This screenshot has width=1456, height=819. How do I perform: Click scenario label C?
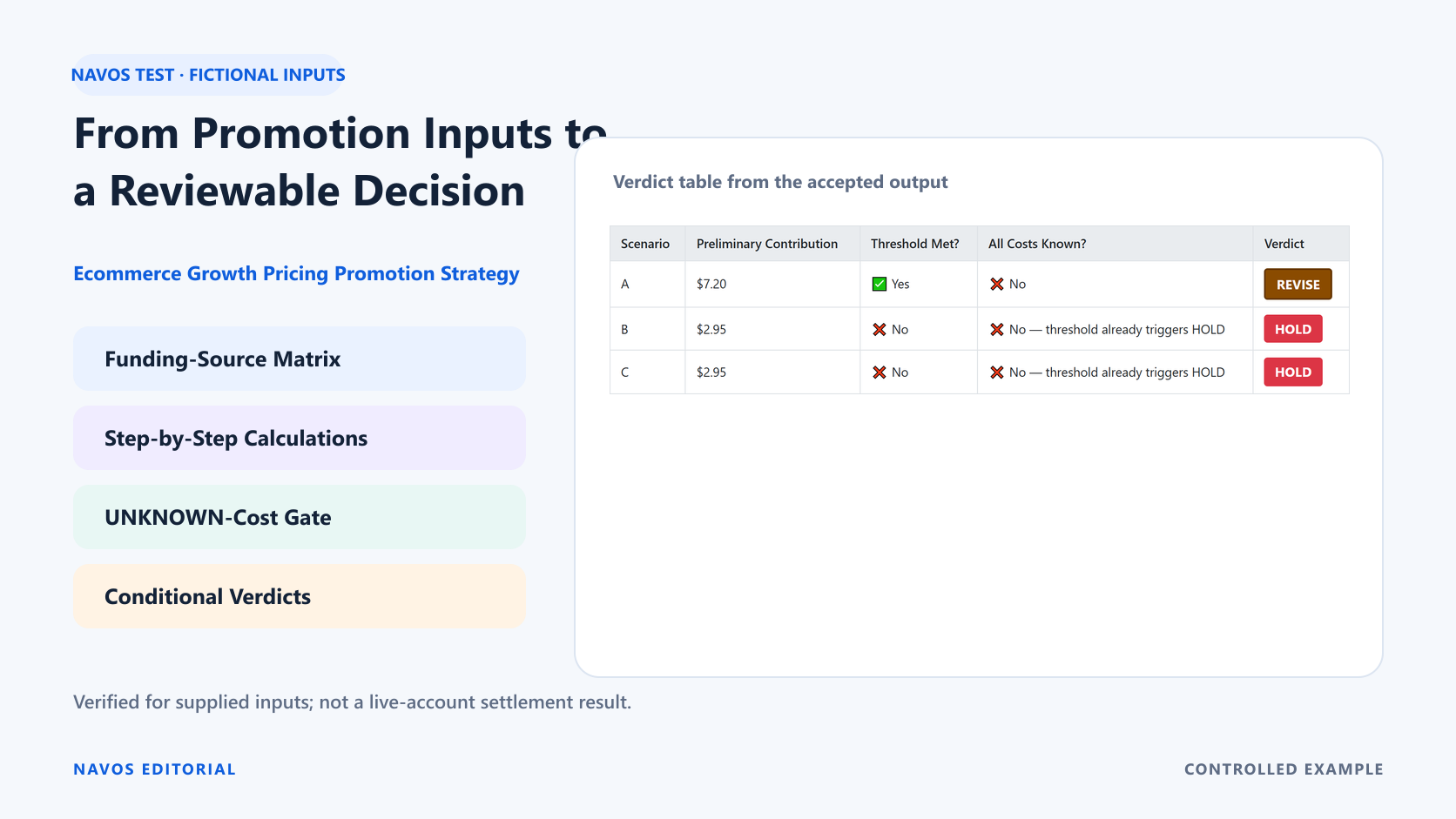click(624, 373)
